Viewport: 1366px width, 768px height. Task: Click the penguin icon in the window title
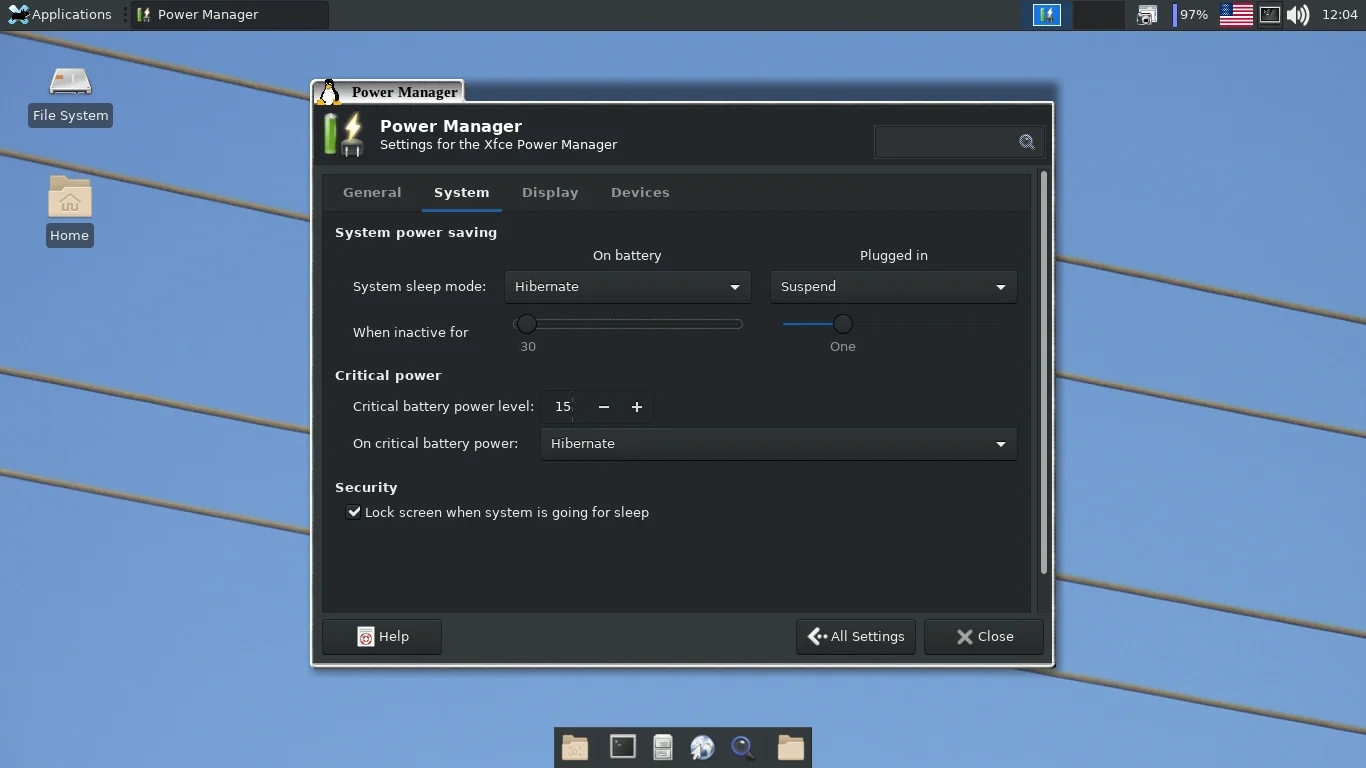[328, 92]
